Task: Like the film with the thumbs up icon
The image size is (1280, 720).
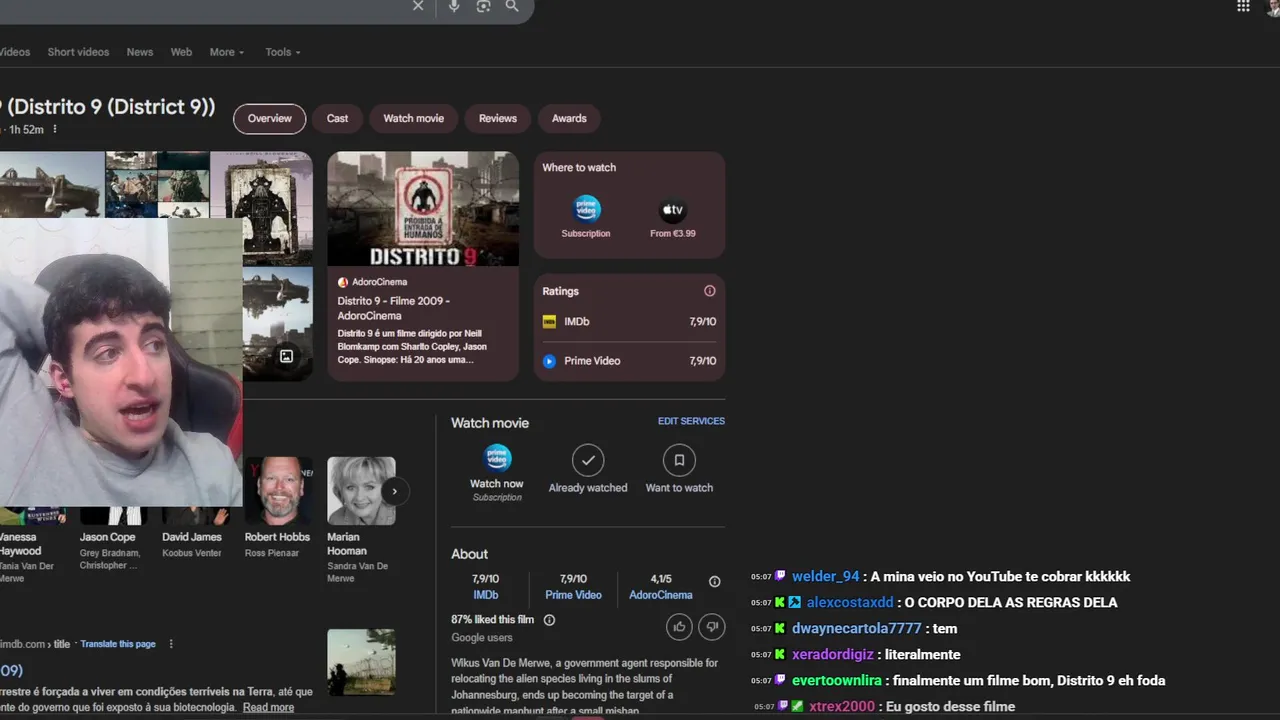Action: [680, 627]
